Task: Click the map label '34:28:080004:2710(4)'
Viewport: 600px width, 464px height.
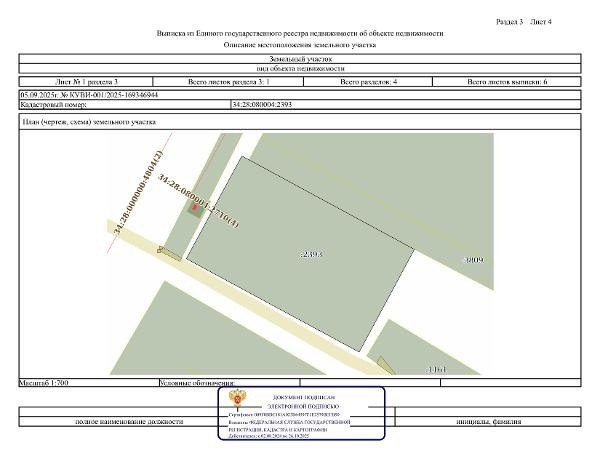Action: pos(198,201)
